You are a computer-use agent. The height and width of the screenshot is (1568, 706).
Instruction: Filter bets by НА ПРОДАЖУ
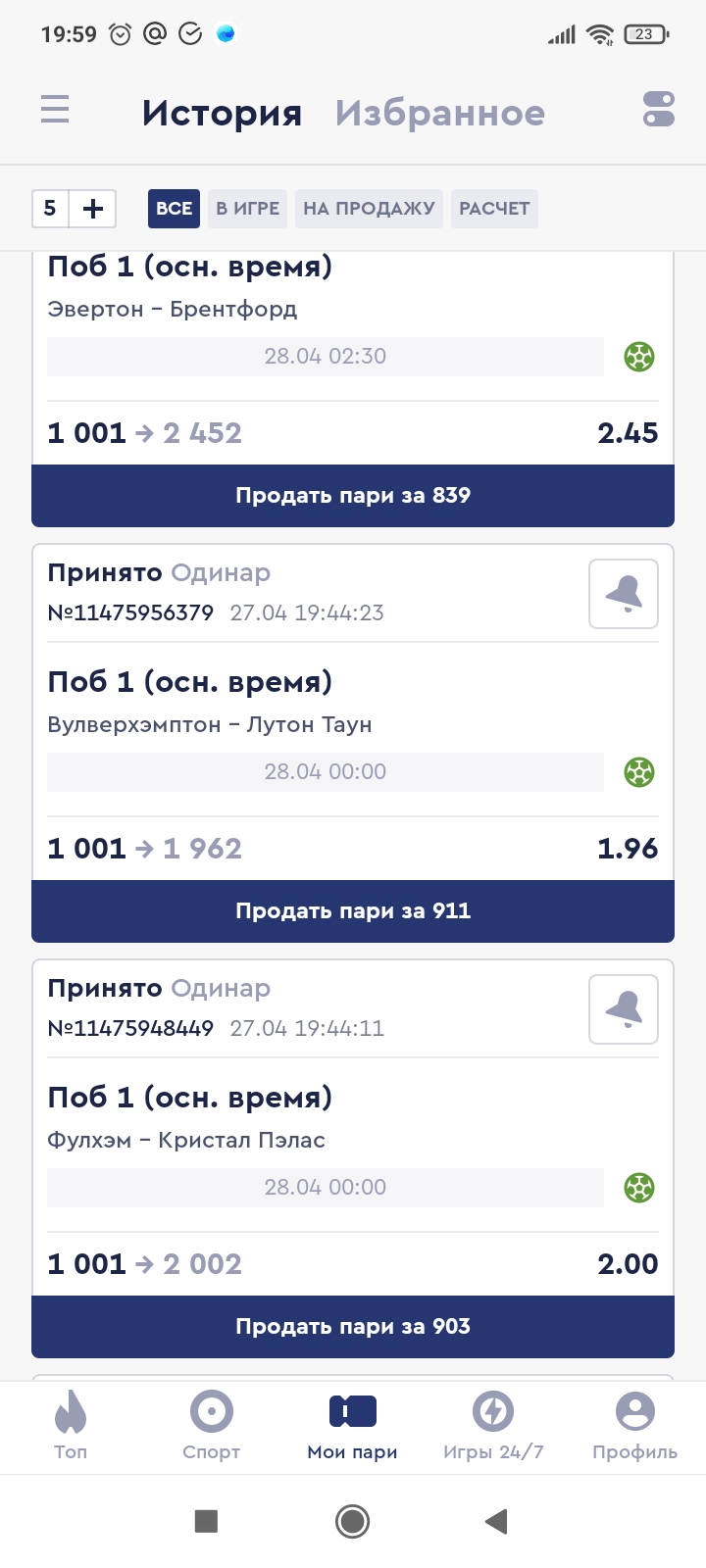[369, 209]
